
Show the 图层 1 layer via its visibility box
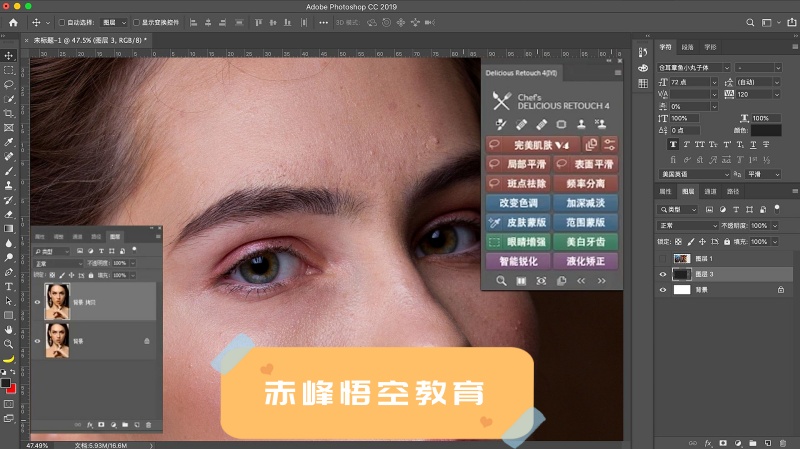click(662, 258)
